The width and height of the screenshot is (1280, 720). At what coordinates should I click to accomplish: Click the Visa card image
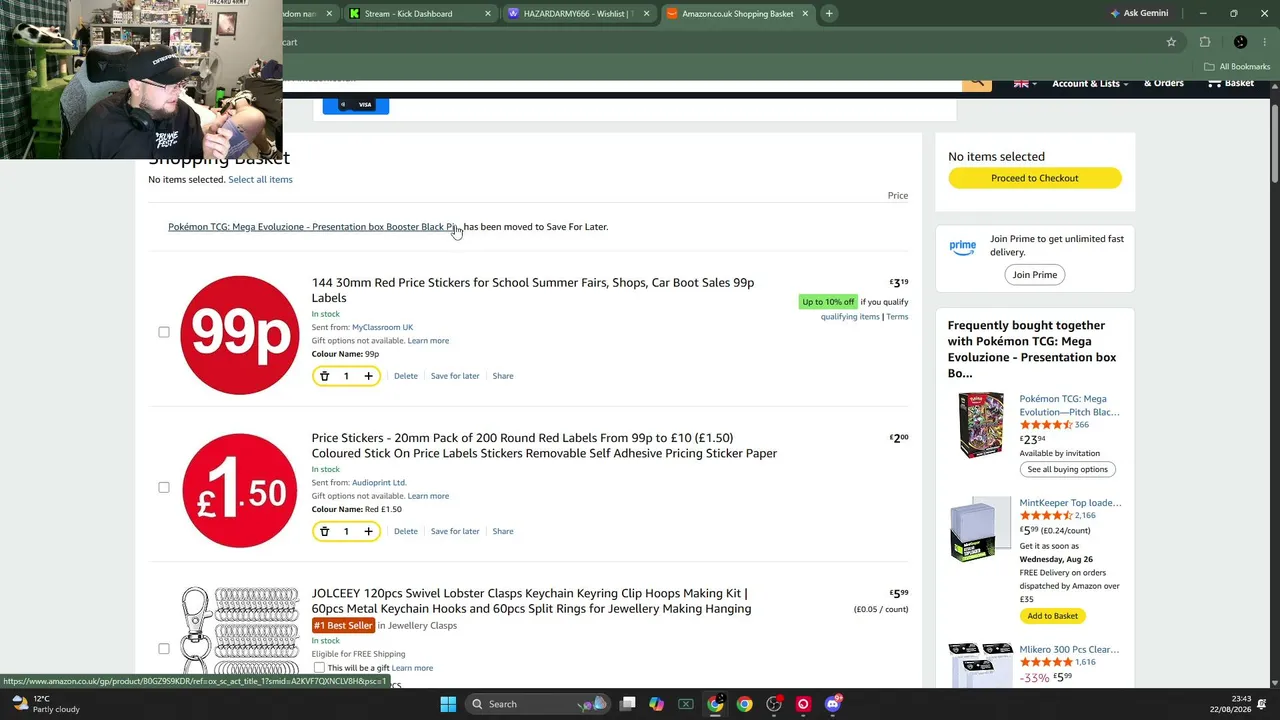pyautogui.click(x=356, y=105)
